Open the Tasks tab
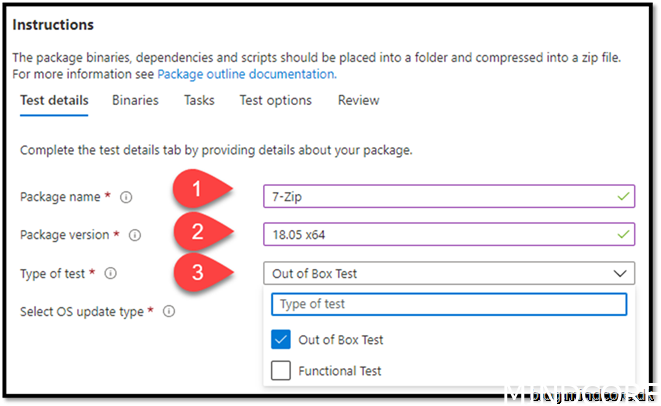Image resolution: width=661 pixels, height=406 pixels. coord(199,100)
